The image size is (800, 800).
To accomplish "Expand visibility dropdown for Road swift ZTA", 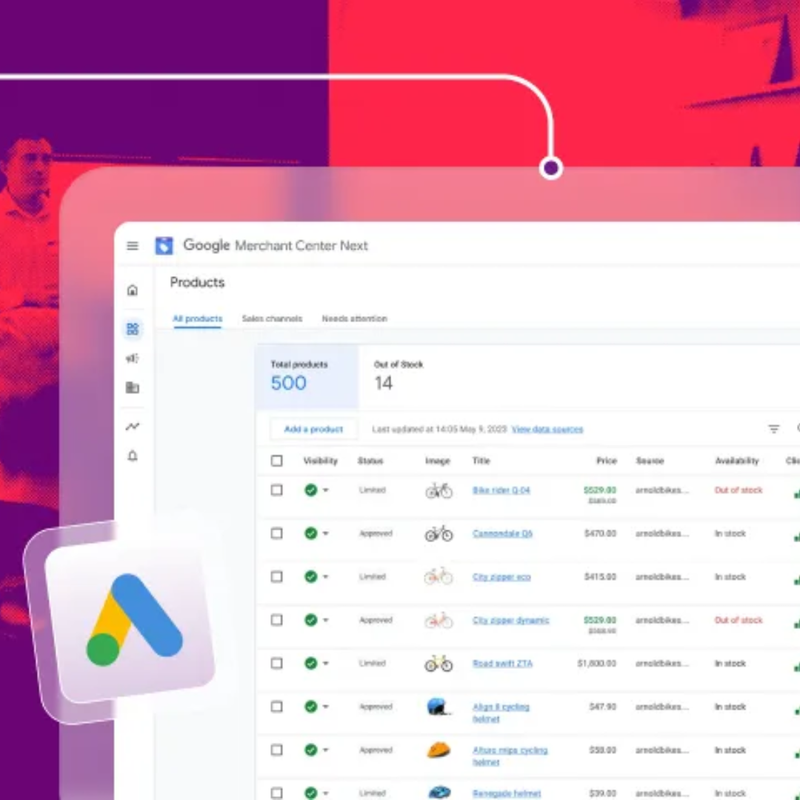I will [x=326, y=664].
